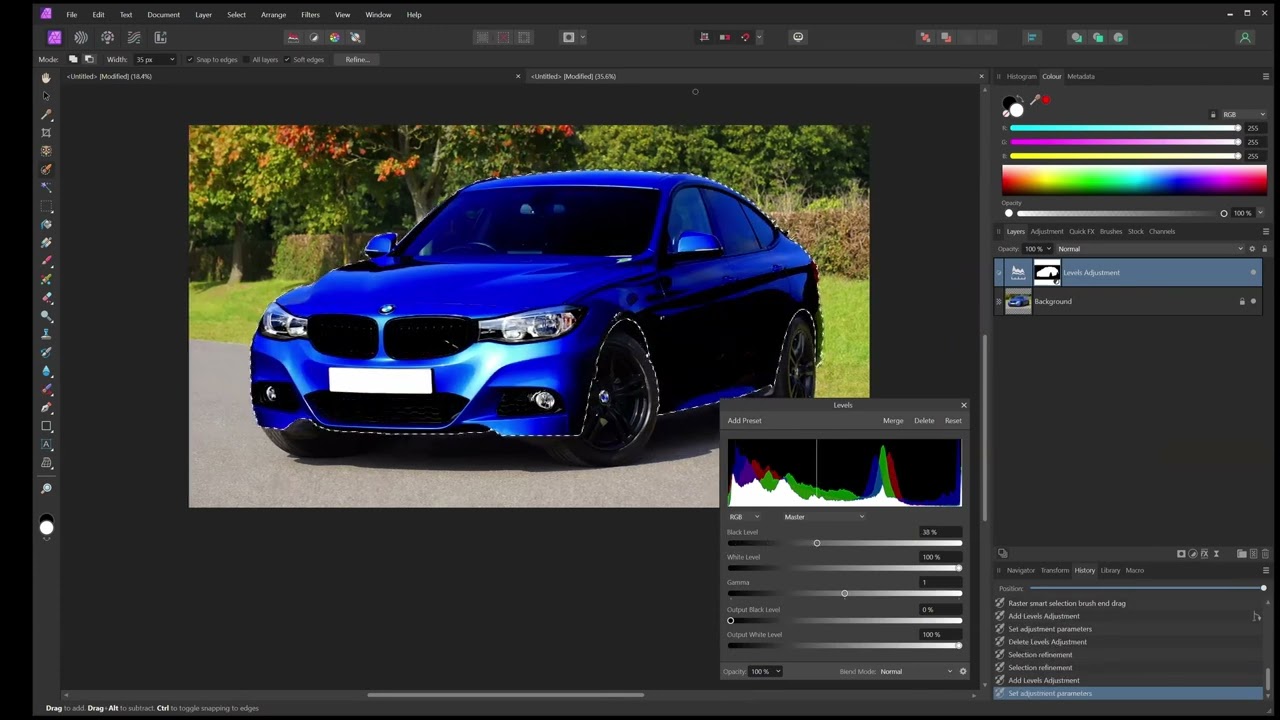
Task: Switch to the Channels tab
Action: pyautogui.click(x=1162, y=231)
